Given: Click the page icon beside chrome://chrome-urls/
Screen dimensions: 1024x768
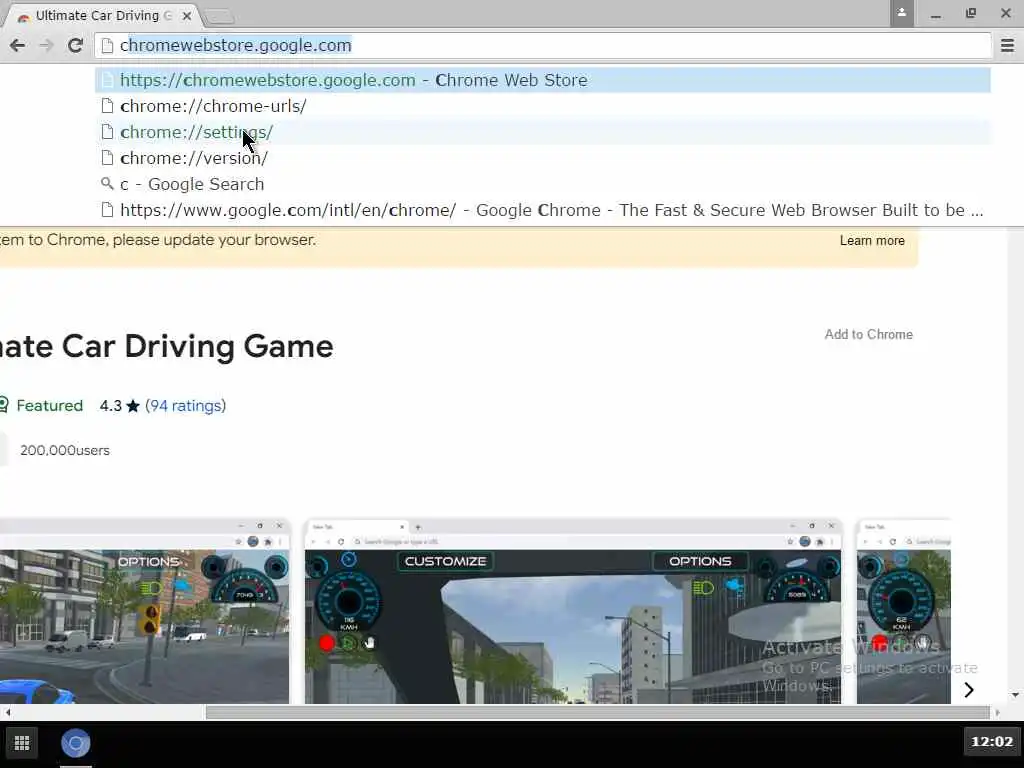Looking at the screenshot, I should tap(108, 106).
